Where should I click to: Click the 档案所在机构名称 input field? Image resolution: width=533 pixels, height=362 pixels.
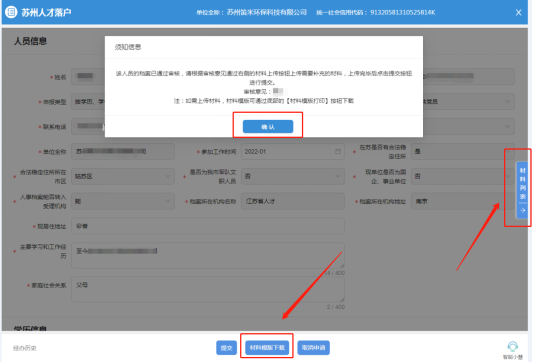pos(293,201)
